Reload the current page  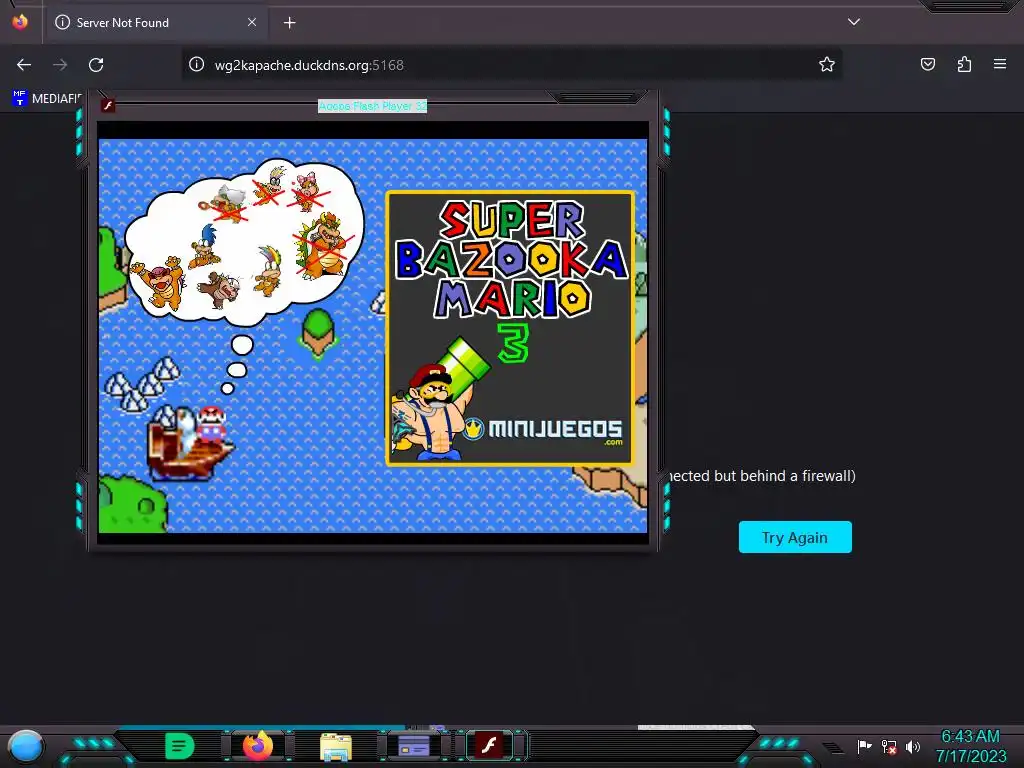tap(96, 65)
